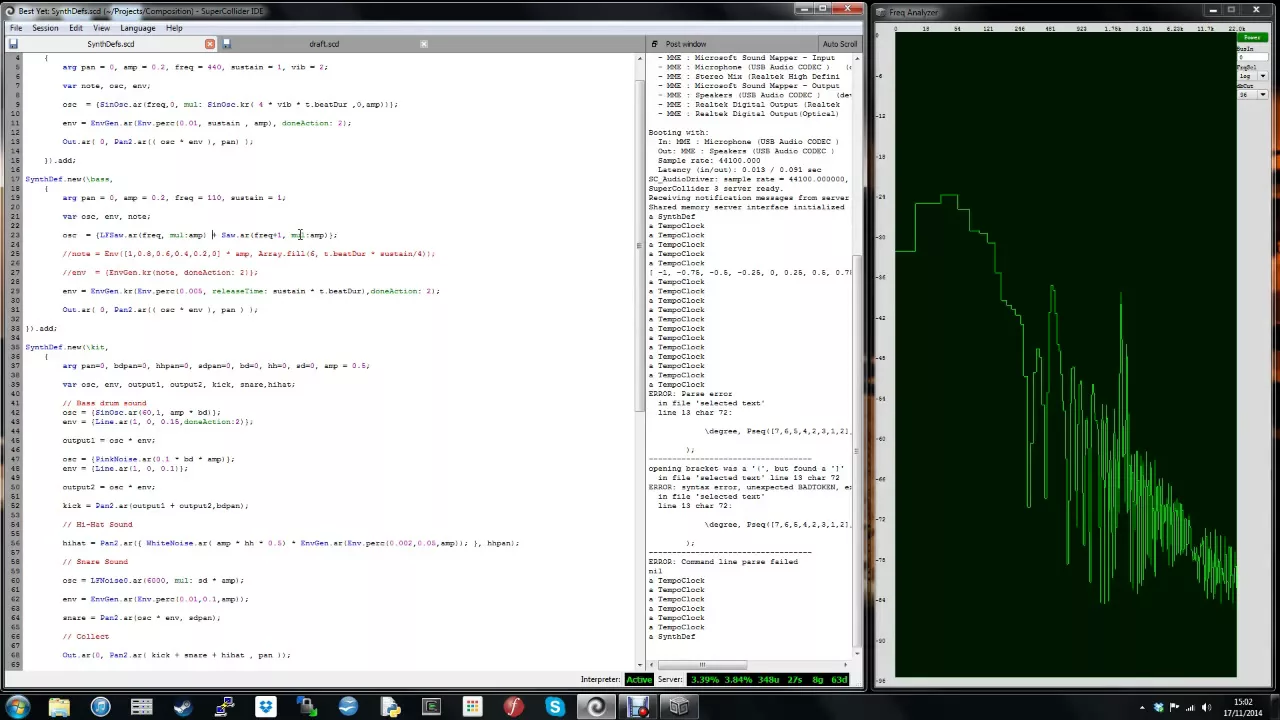Click the BusIn number field
Viewport: 1280px width, 720px height.
(1251, 56)
